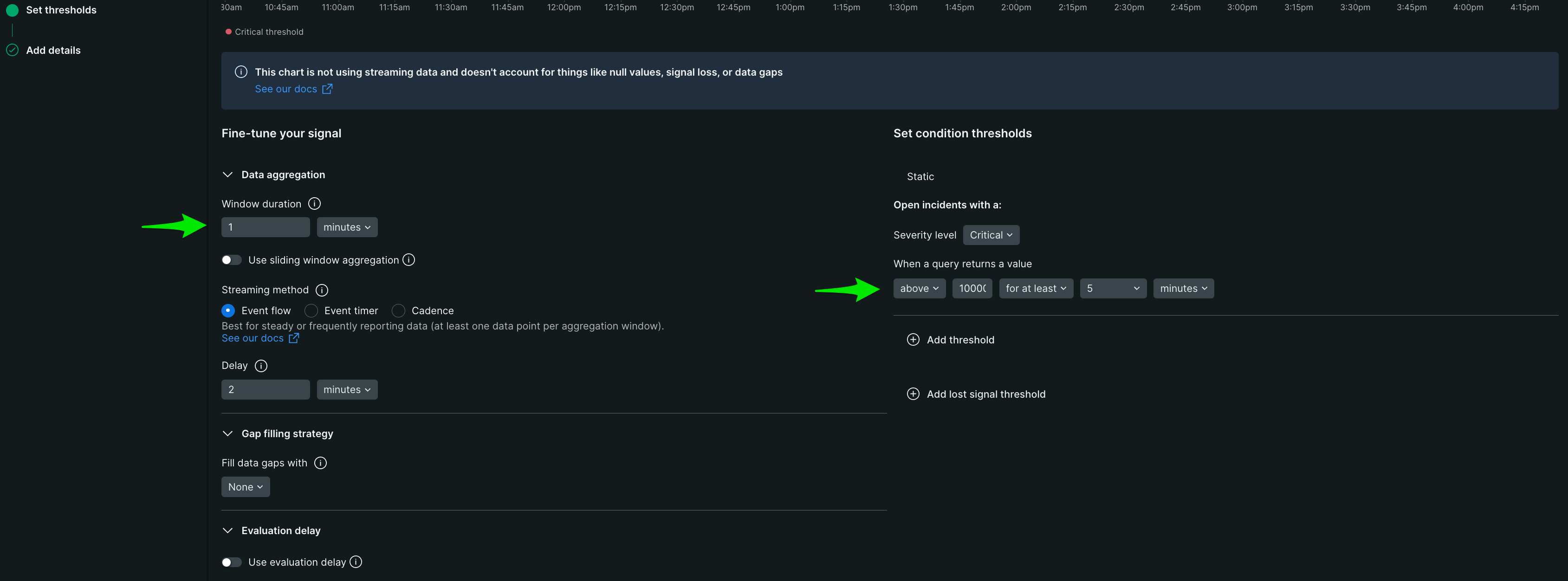Switch to the Static threshold tab
The height and width of the screenshot is (581, 1568).
pyautogui.click(x=920, y=176)
